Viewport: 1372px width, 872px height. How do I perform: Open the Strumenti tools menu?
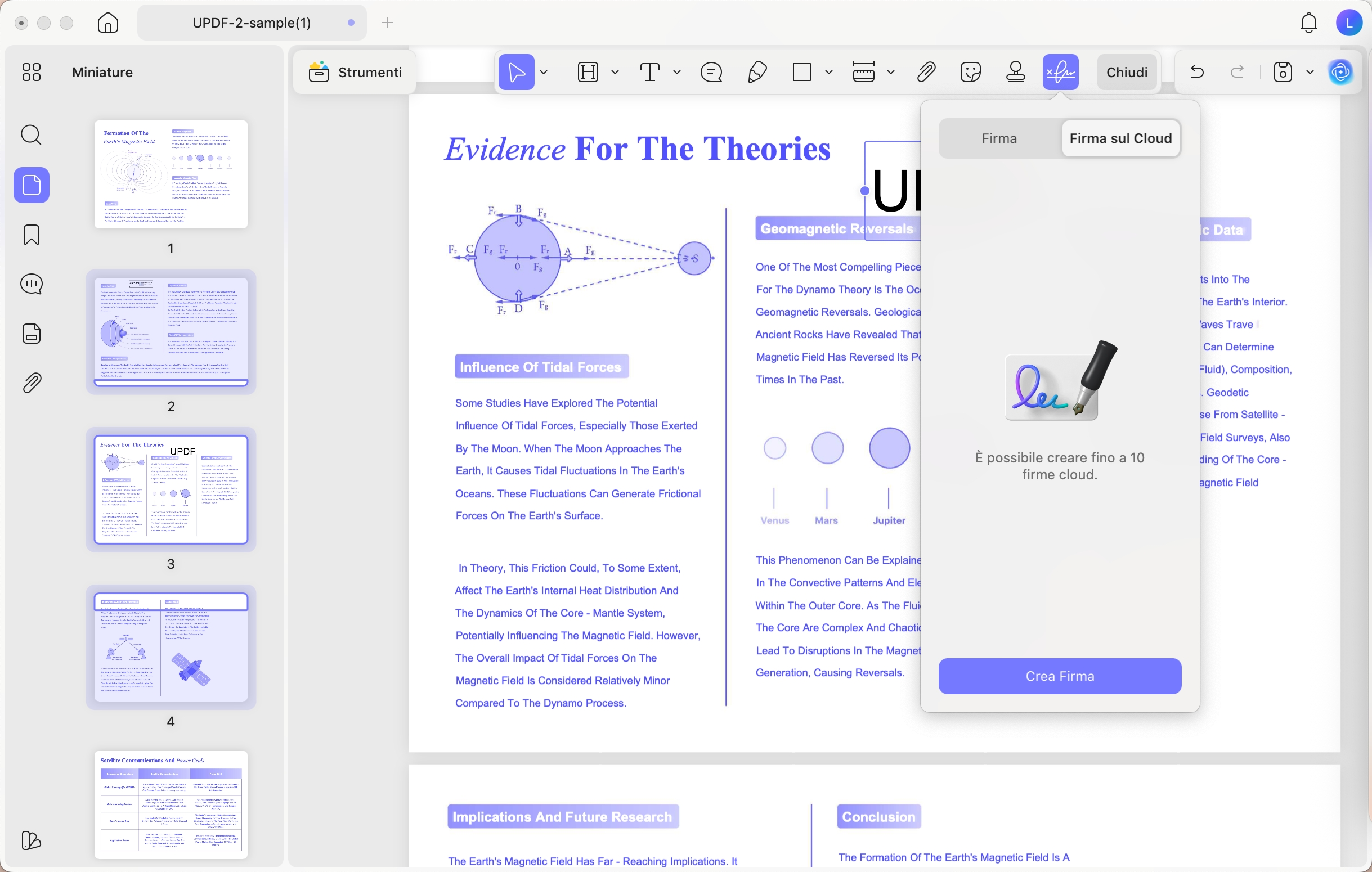coord(355,73)
